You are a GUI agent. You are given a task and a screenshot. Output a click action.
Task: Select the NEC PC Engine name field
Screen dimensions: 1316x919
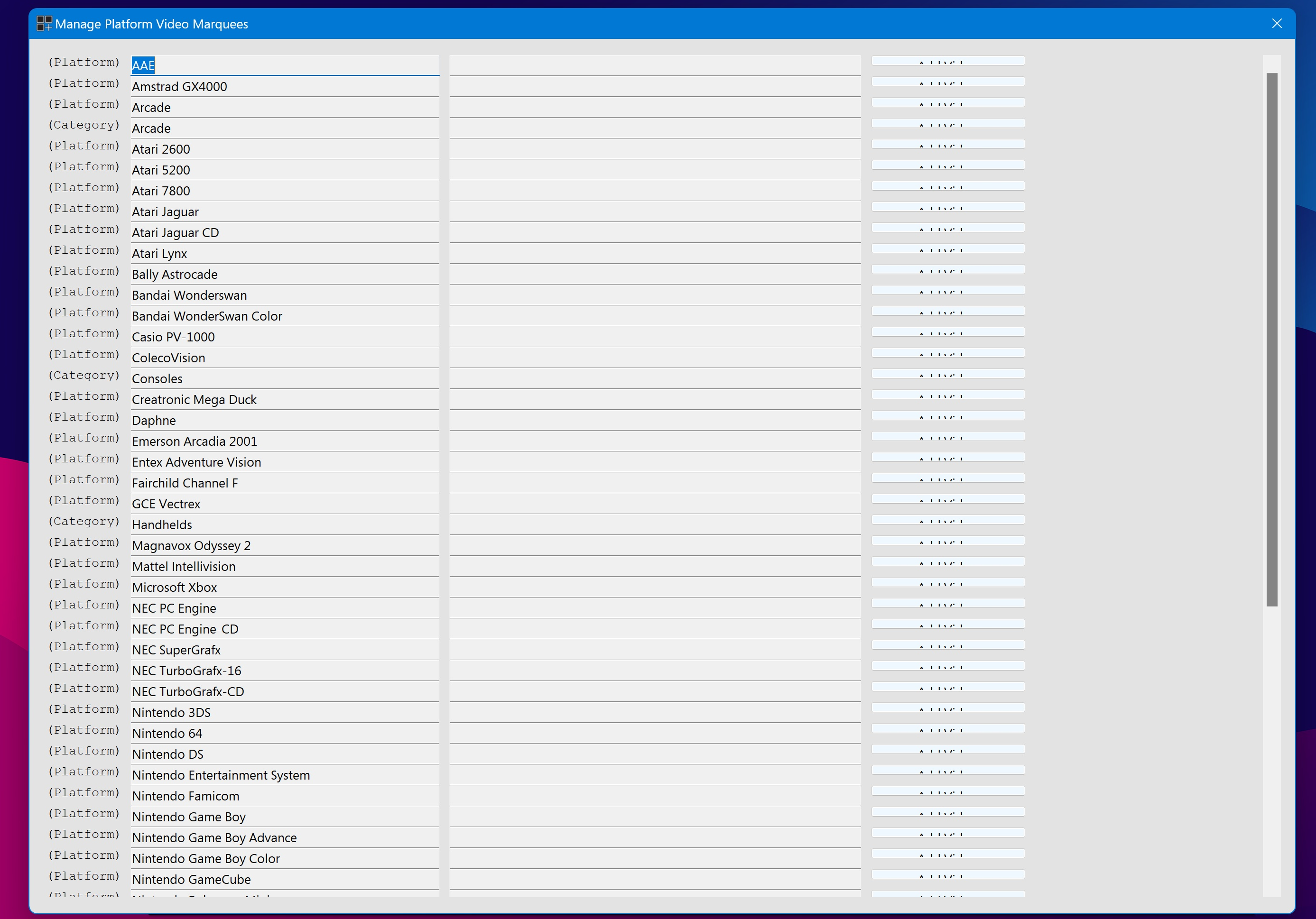pos(285,608)
